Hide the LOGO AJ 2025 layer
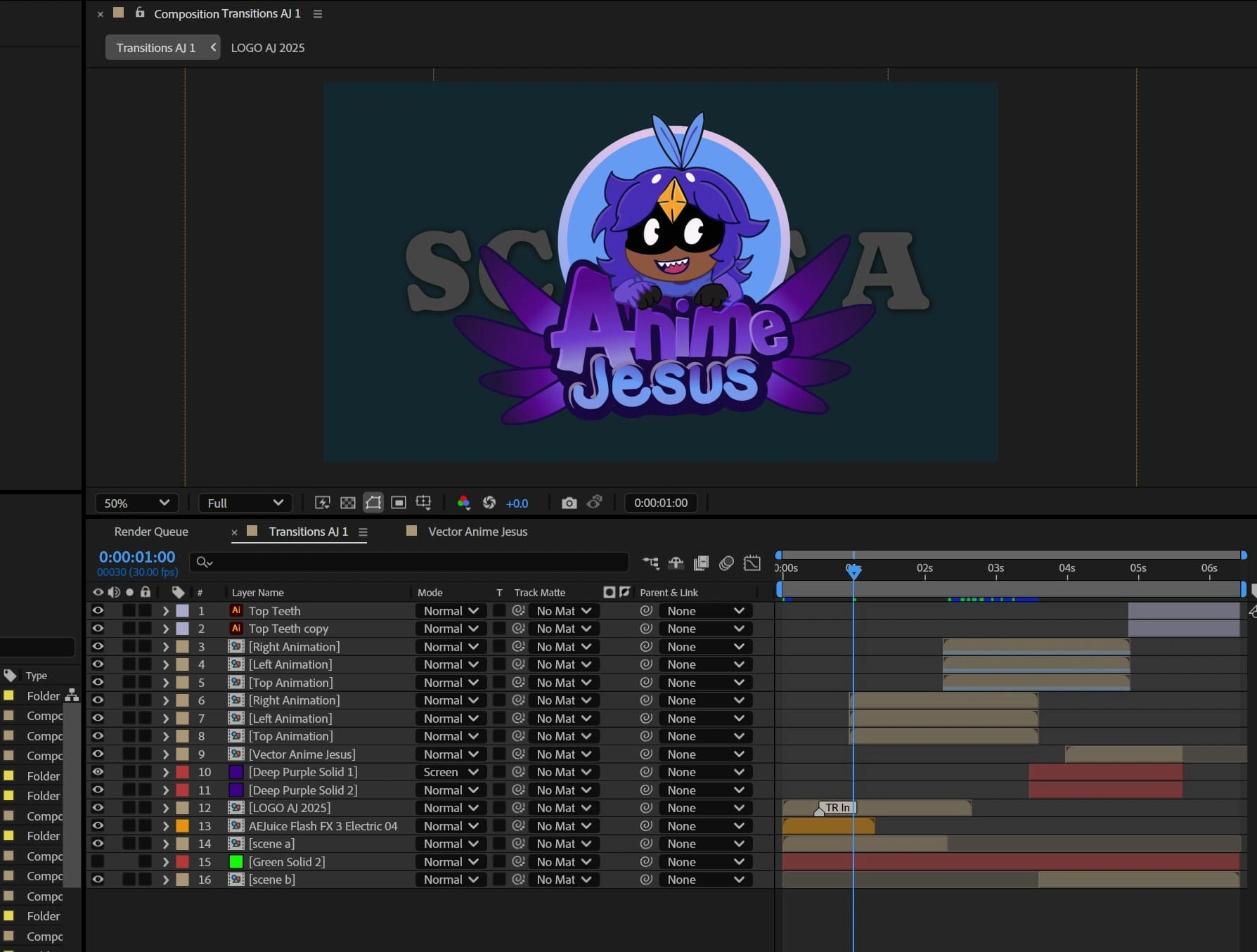1257x952 pixels. 98,807
